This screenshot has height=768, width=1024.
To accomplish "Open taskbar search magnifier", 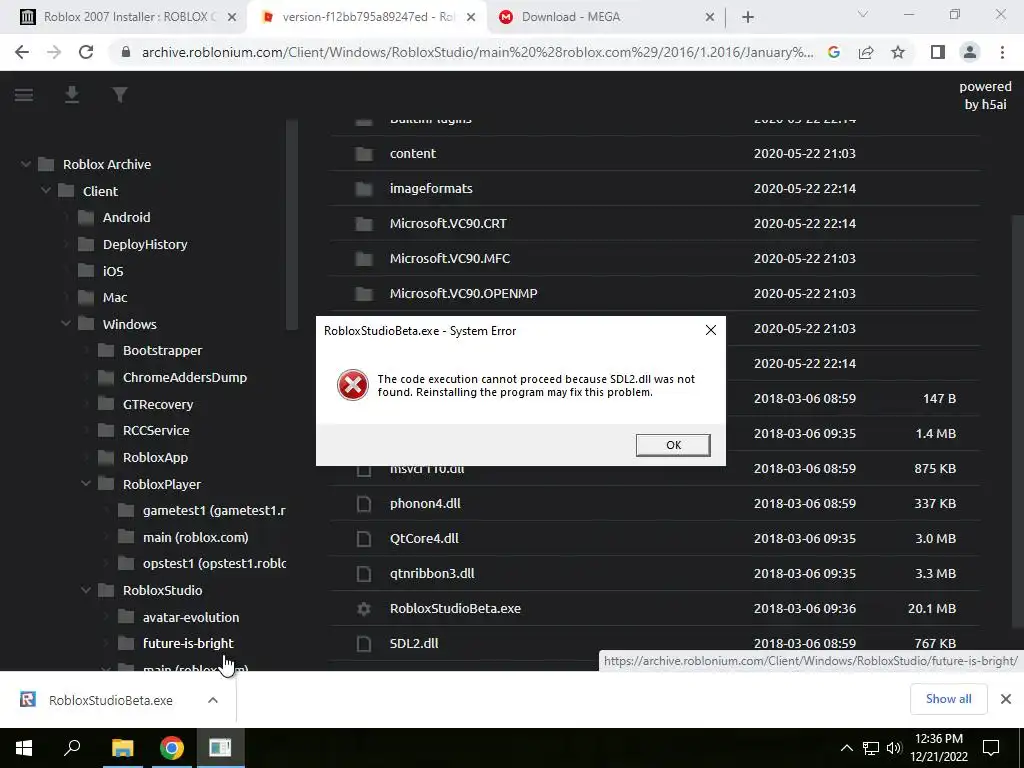I will click(72, 748).
